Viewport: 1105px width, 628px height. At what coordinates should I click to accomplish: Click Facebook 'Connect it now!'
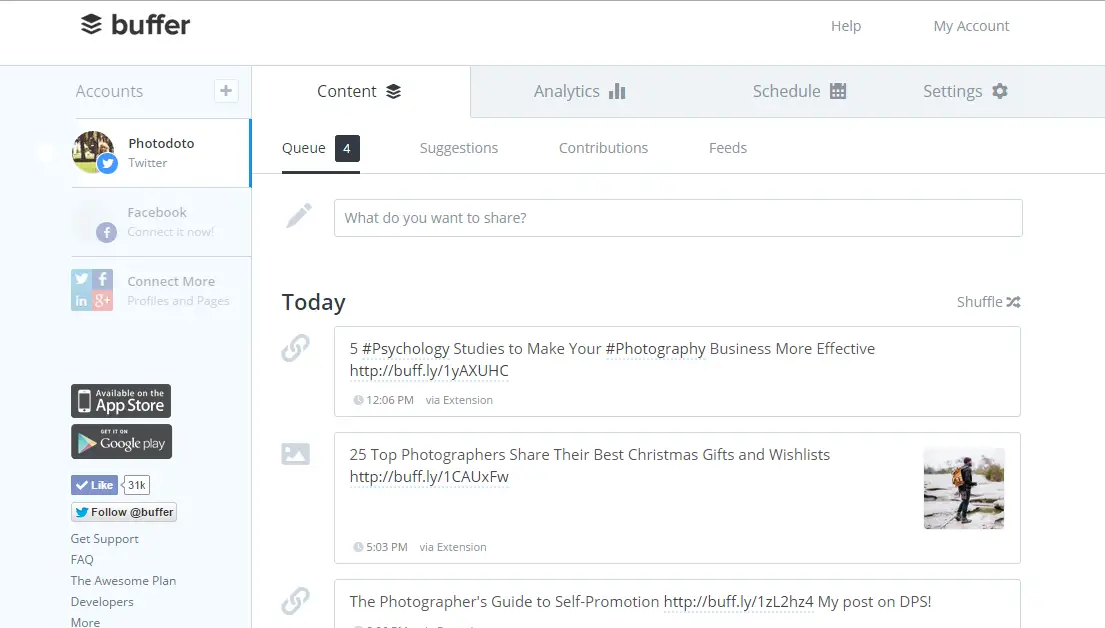tap(171, 232)
